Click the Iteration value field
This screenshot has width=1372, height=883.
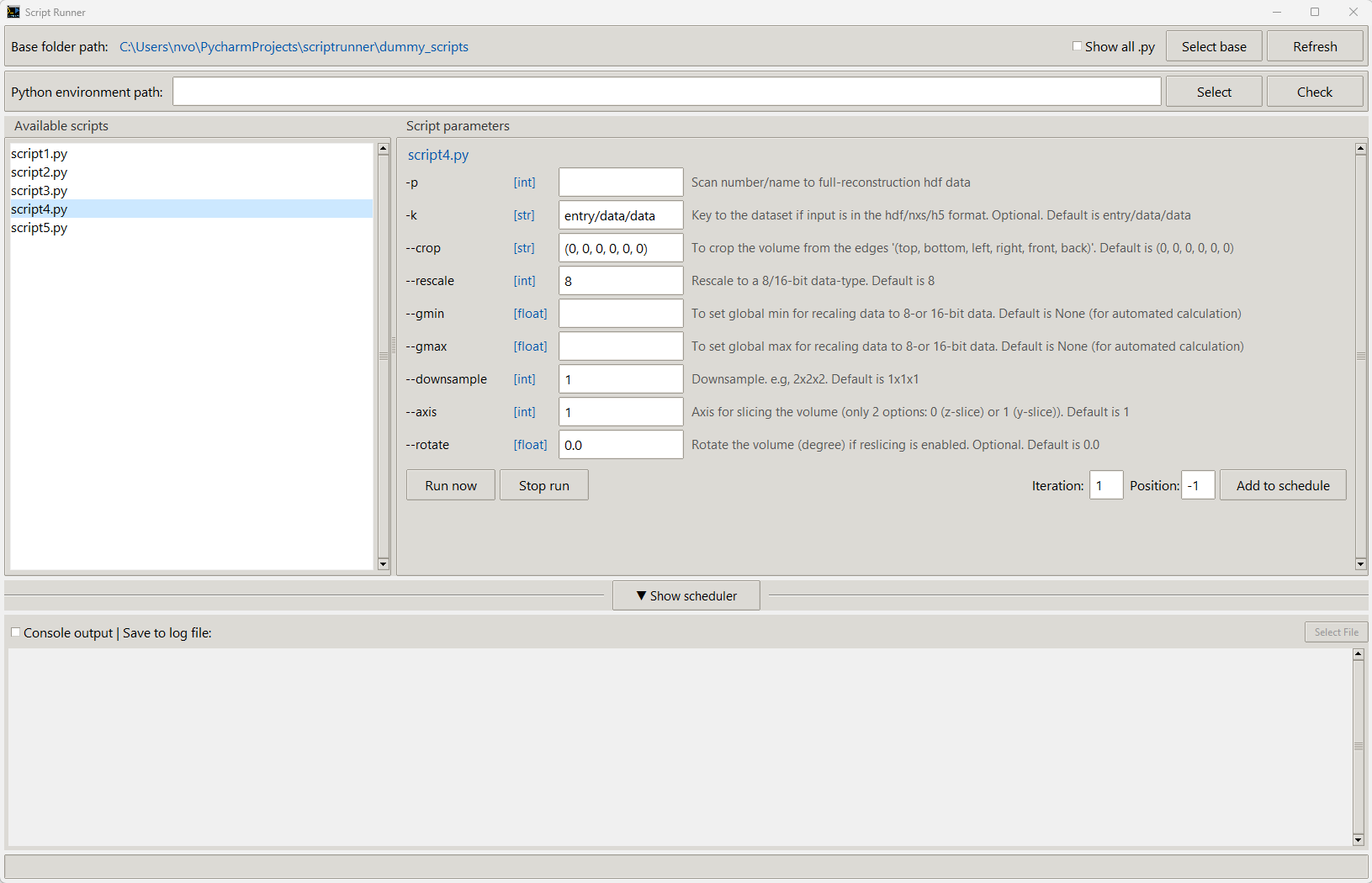1106,485
